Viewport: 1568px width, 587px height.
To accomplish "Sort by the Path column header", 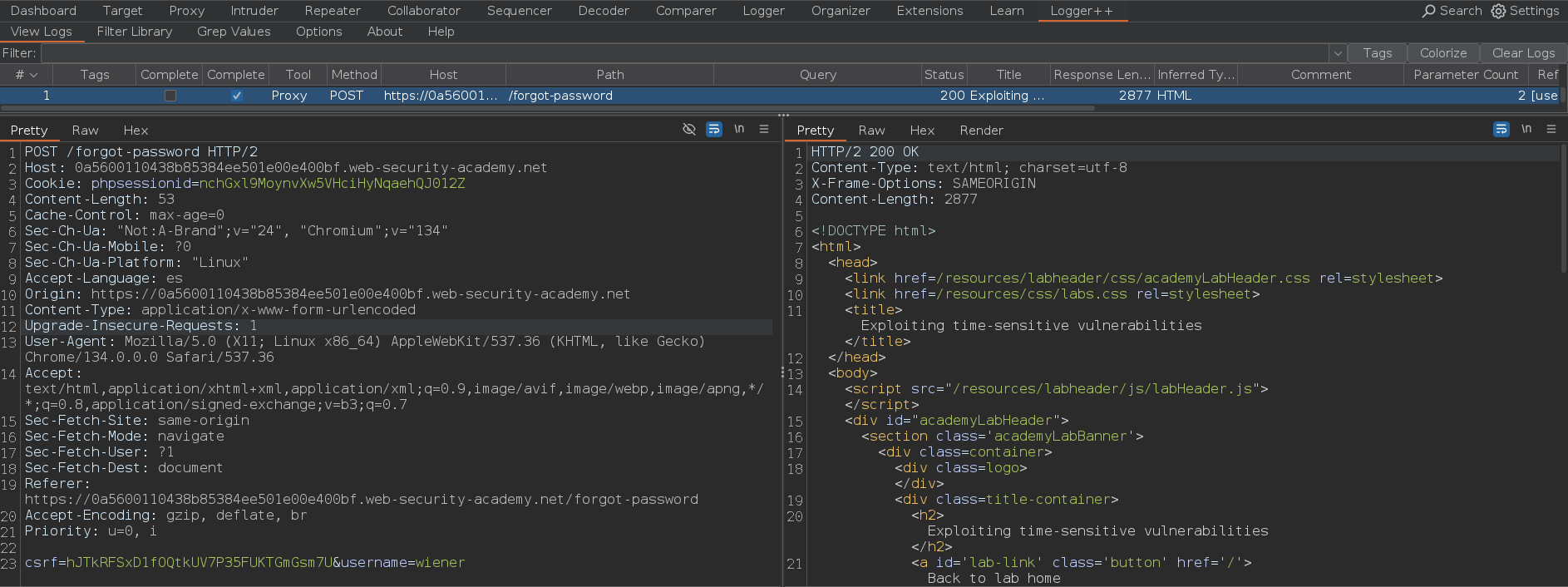I will click(x=610, y=75).
